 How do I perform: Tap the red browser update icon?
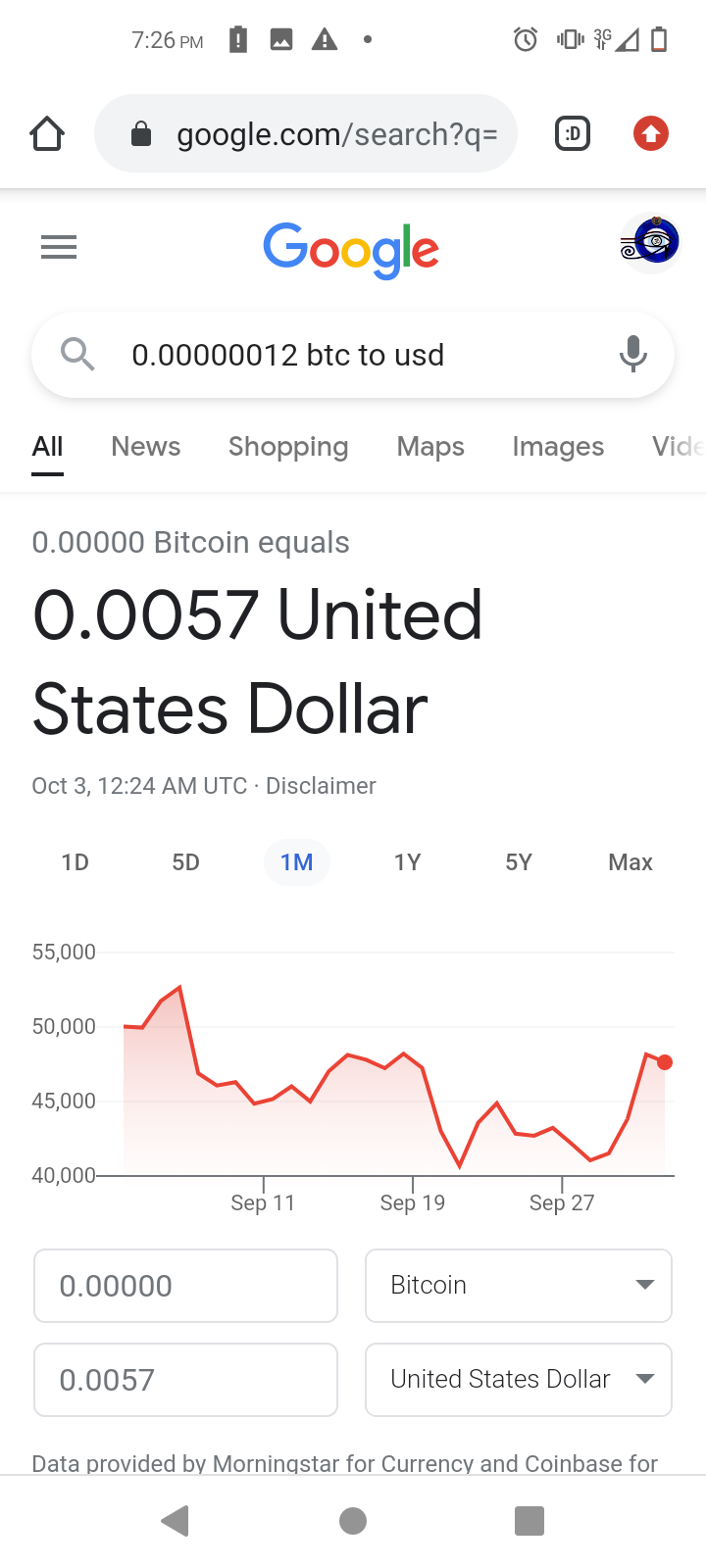coord(650,133)
